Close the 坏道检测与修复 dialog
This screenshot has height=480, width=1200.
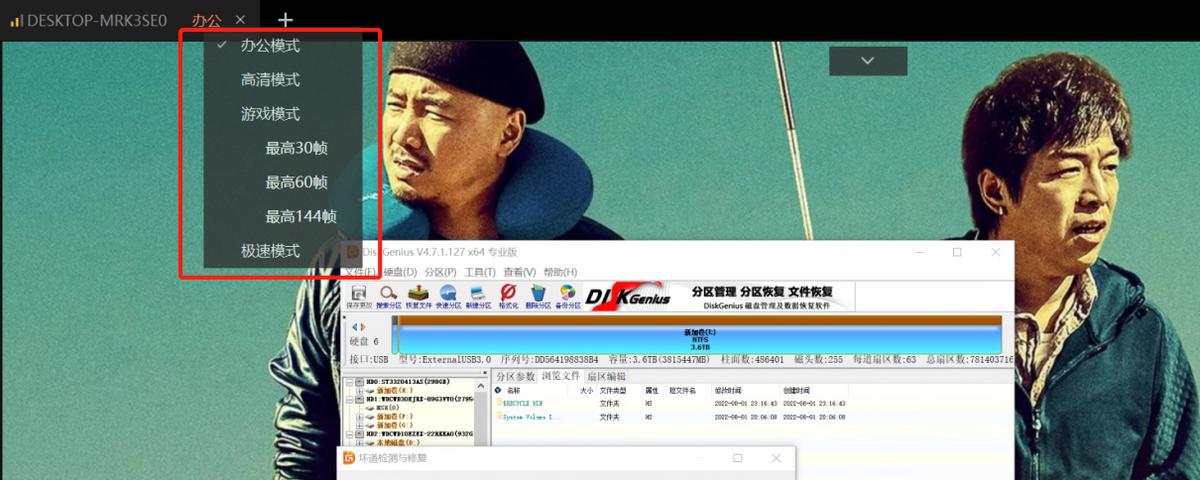click(x=776, y=458)
